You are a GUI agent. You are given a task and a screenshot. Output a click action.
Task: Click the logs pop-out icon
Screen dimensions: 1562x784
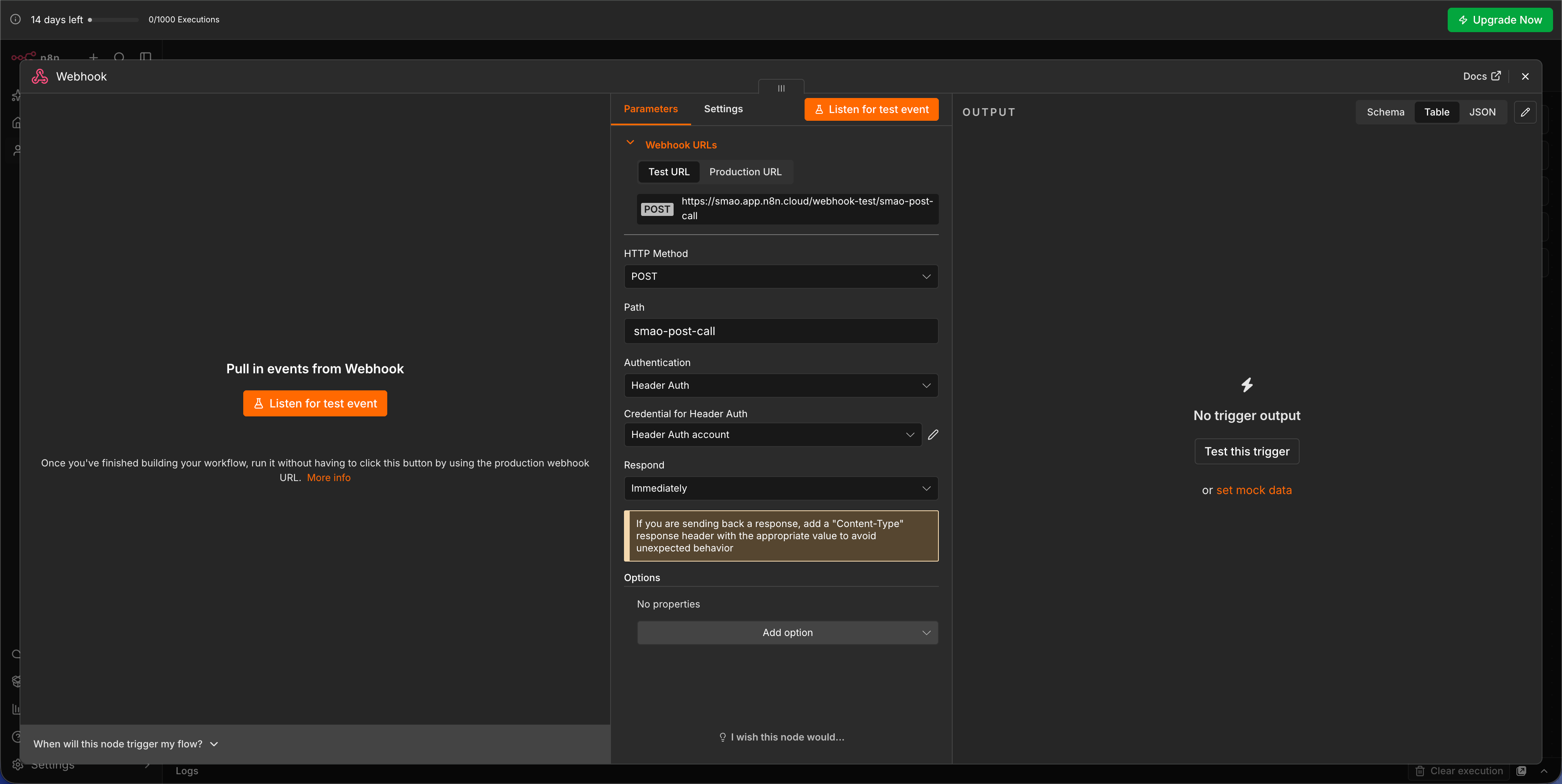(x=1521, y=771)
